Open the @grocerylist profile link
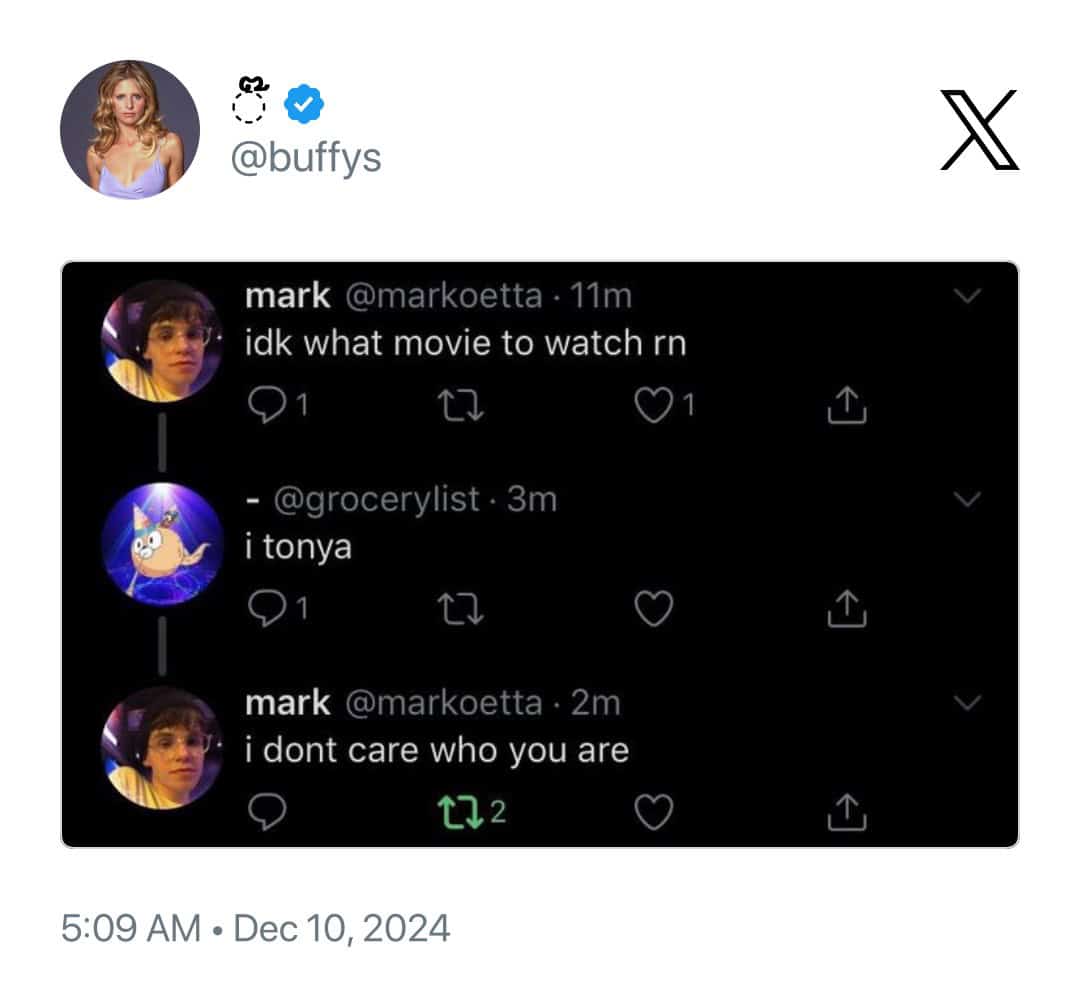Screen dimensions: 1080x1007 (x=376, y=498)
